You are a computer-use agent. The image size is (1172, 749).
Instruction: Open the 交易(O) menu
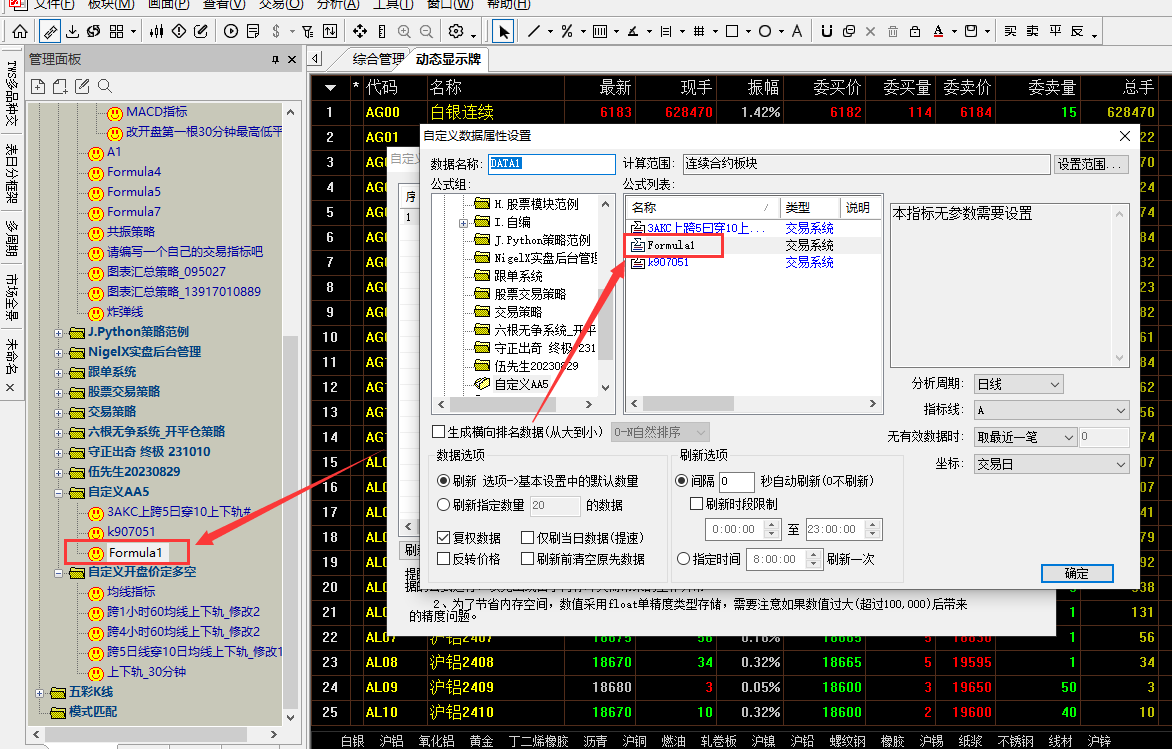[x=281, y=4]
